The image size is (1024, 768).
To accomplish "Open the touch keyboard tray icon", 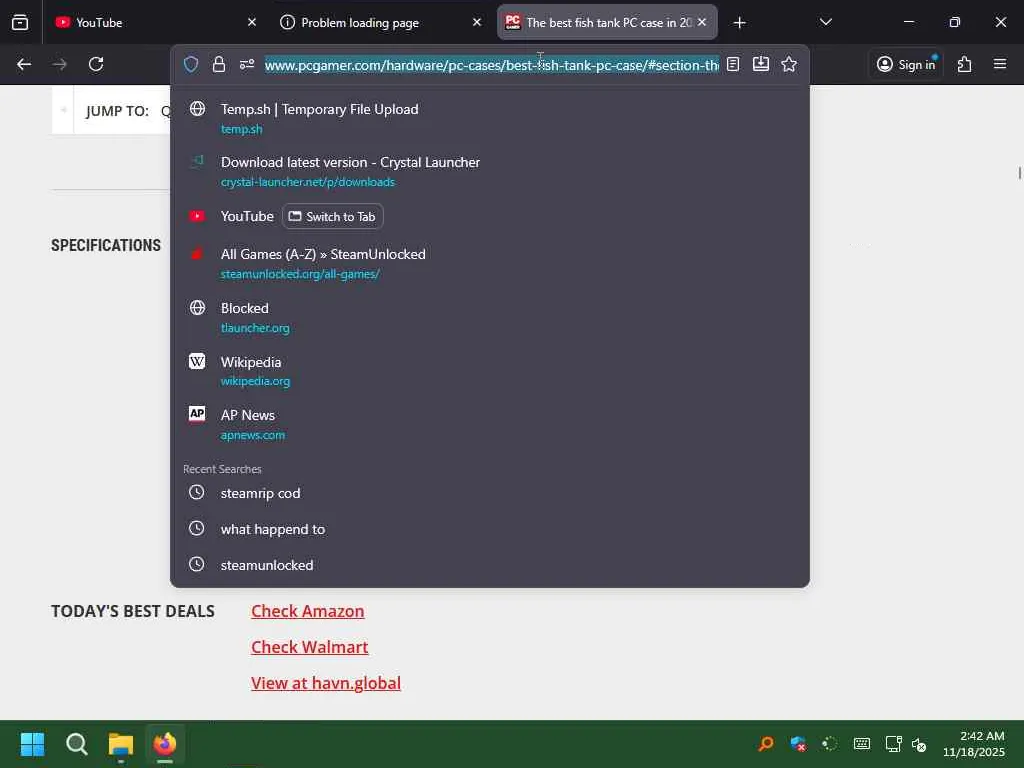I will [x=862, y=744].
